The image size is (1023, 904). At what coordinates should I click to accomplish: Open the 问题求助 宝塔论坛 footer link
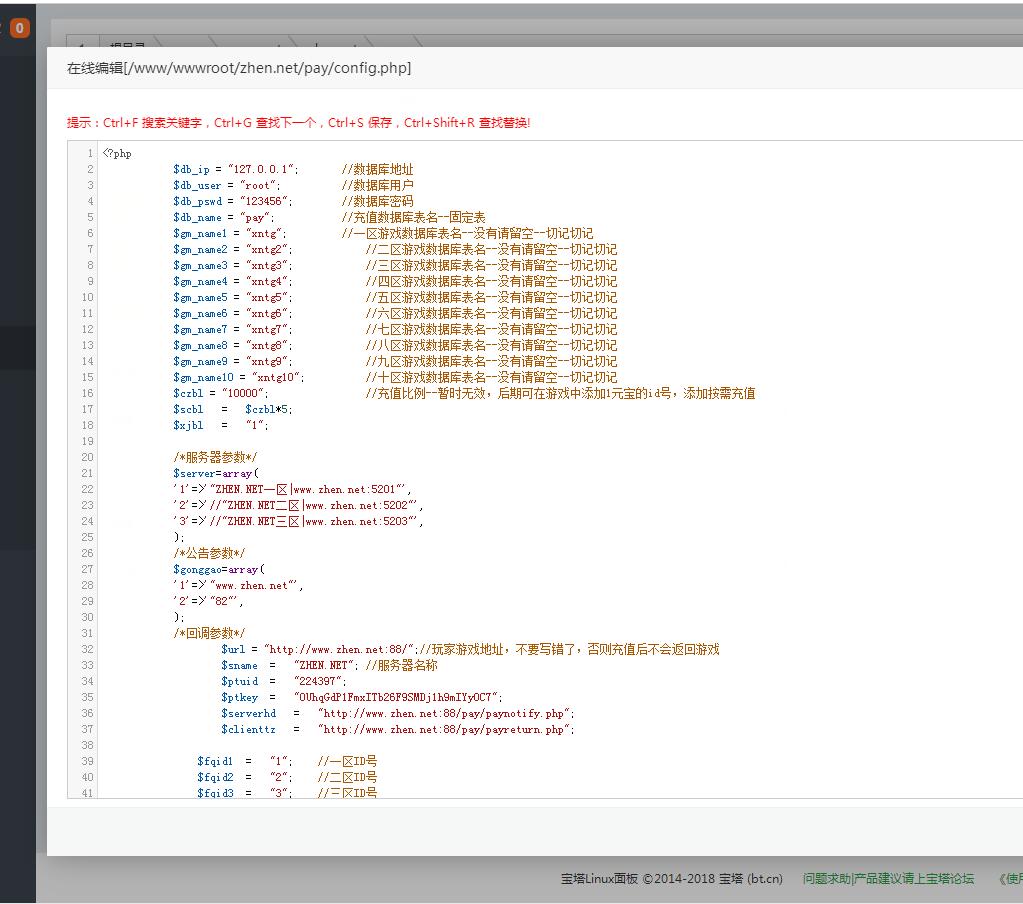[x=888, y=879]
